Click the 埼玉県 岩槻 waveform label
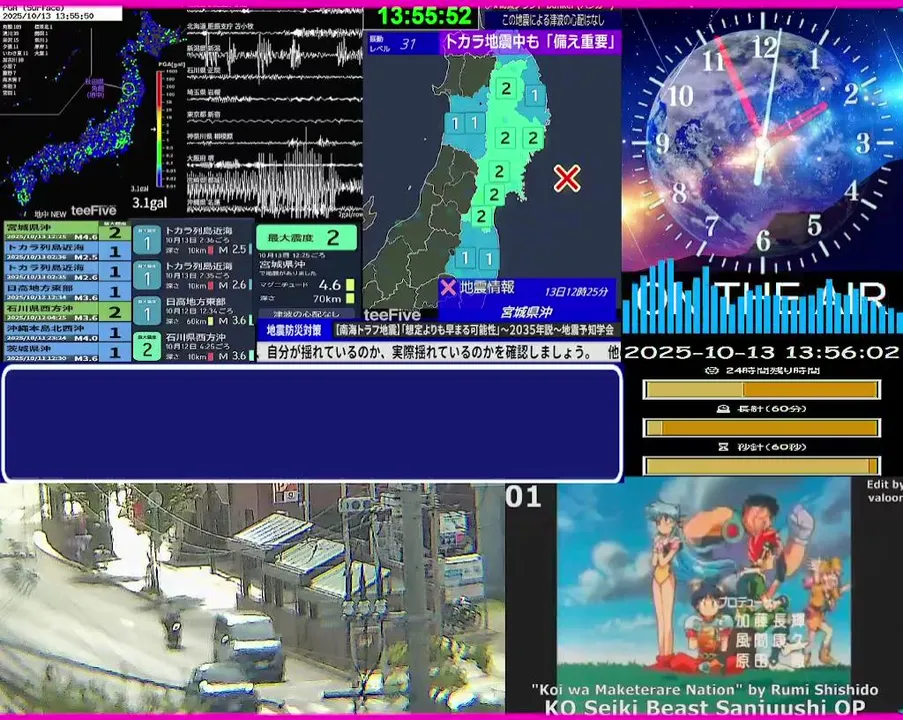 (204, 92)
